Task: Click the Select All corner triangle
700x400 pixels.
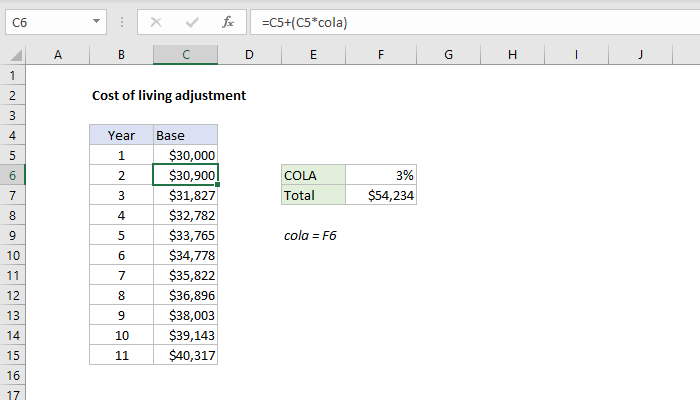Action: pos(16,55)
